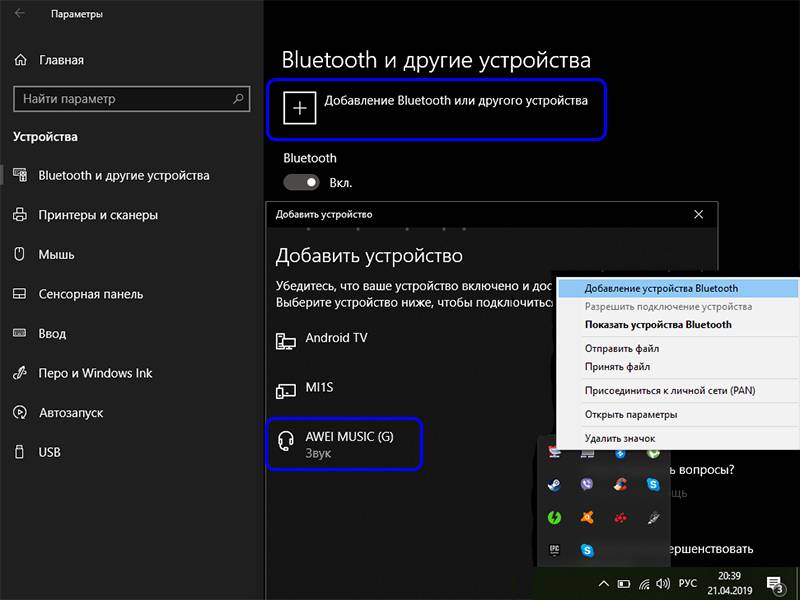Image resolution: width=800 pixels, height=600 pixels.
Task: Click Разрешить подключение устройства menu entry
Action: pyautogui.click(x=678, y=307)
